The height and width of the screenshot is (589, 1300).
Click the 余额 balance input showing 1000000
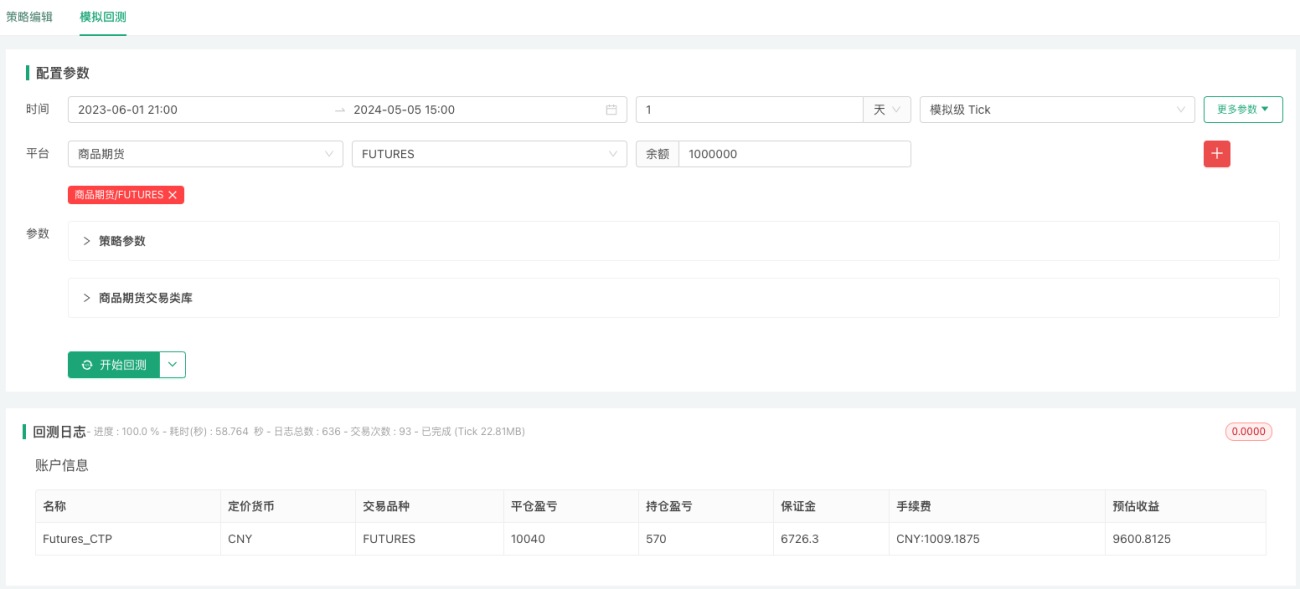click(794, 154)
